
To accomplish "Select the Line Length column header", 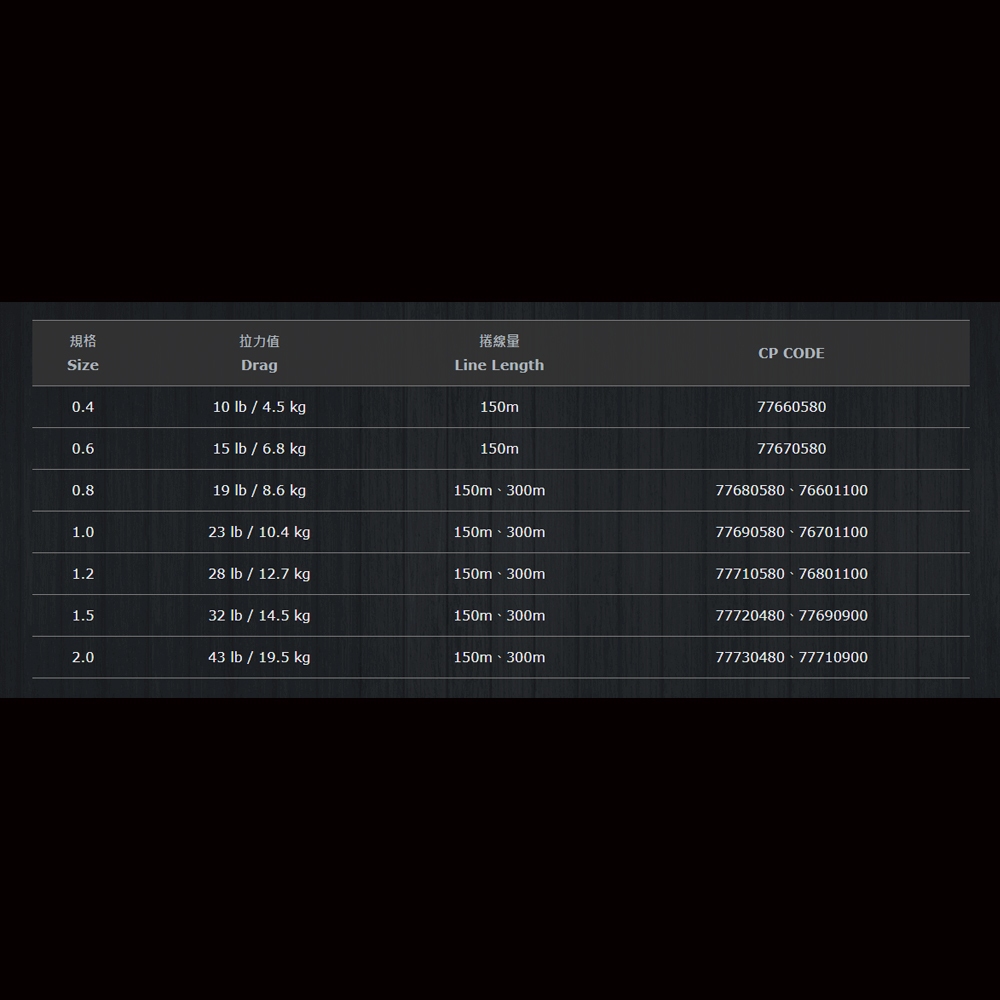I will coord(499,354).
